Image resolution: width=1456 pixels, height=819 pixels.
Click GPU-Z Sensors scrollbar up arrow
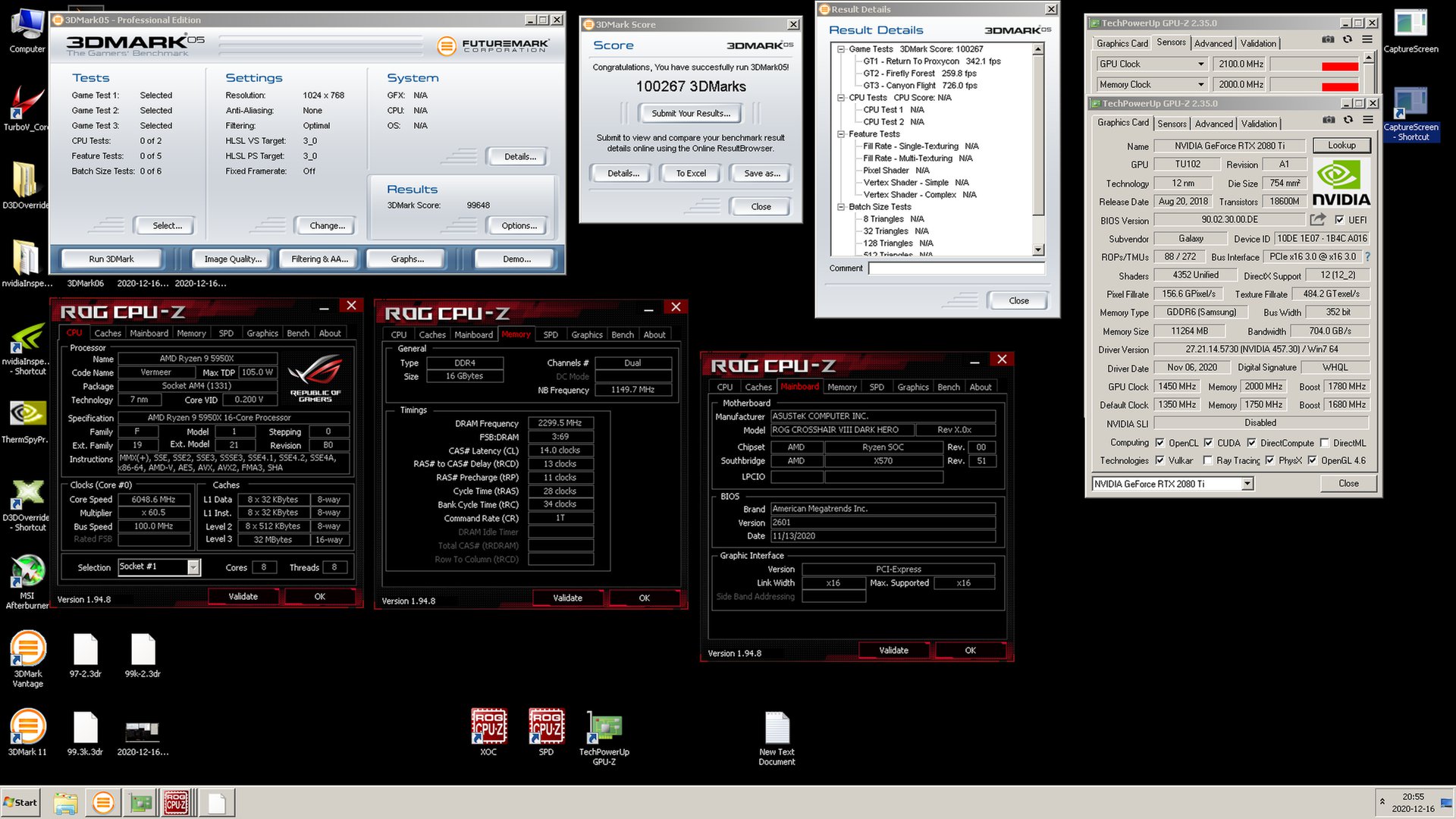1368,58
